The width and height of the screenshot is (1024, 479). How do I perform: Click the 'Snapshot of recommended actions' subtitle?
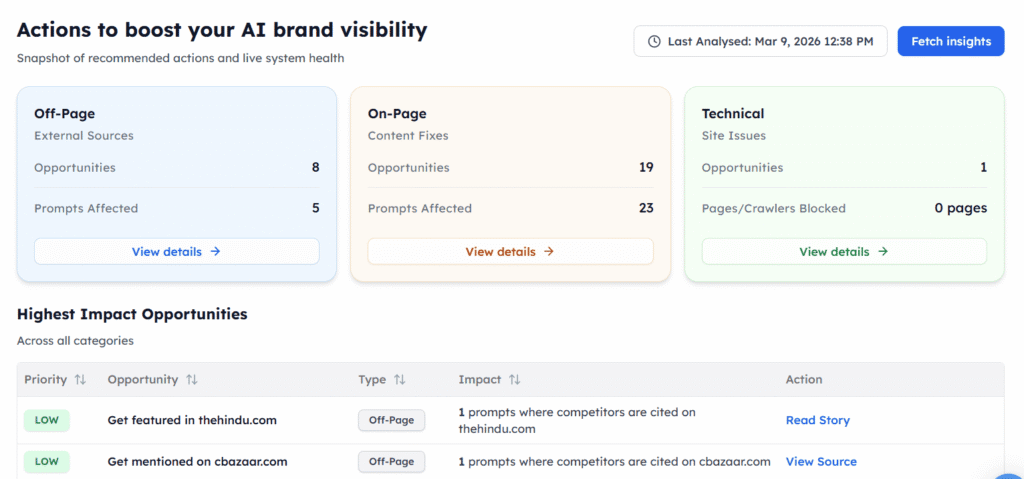point(180,58)
